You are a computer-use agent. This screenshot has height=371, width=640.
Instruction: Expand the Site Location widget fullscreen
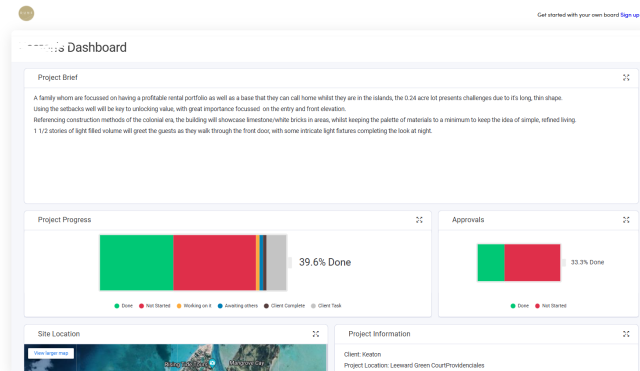pos(316,334)
